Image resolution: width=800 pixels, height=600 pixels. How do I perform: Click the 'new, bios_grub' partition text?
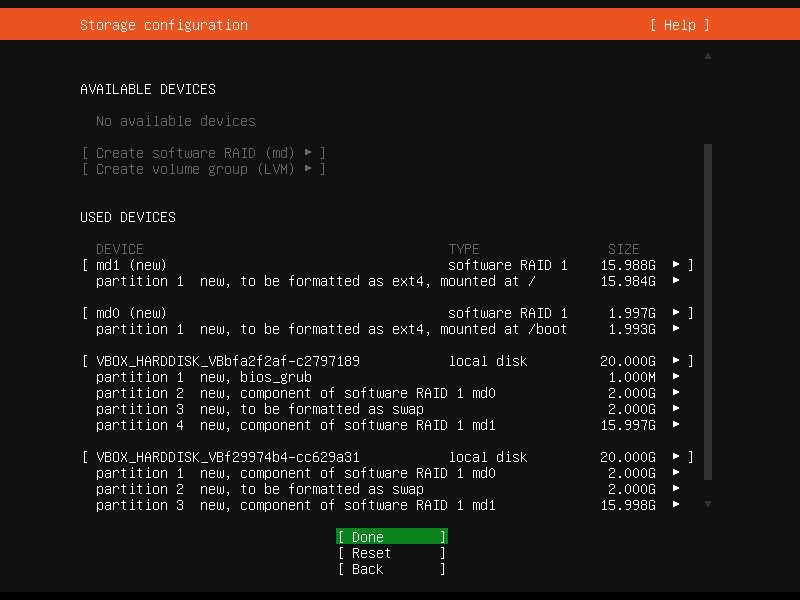tap(256, 377)
